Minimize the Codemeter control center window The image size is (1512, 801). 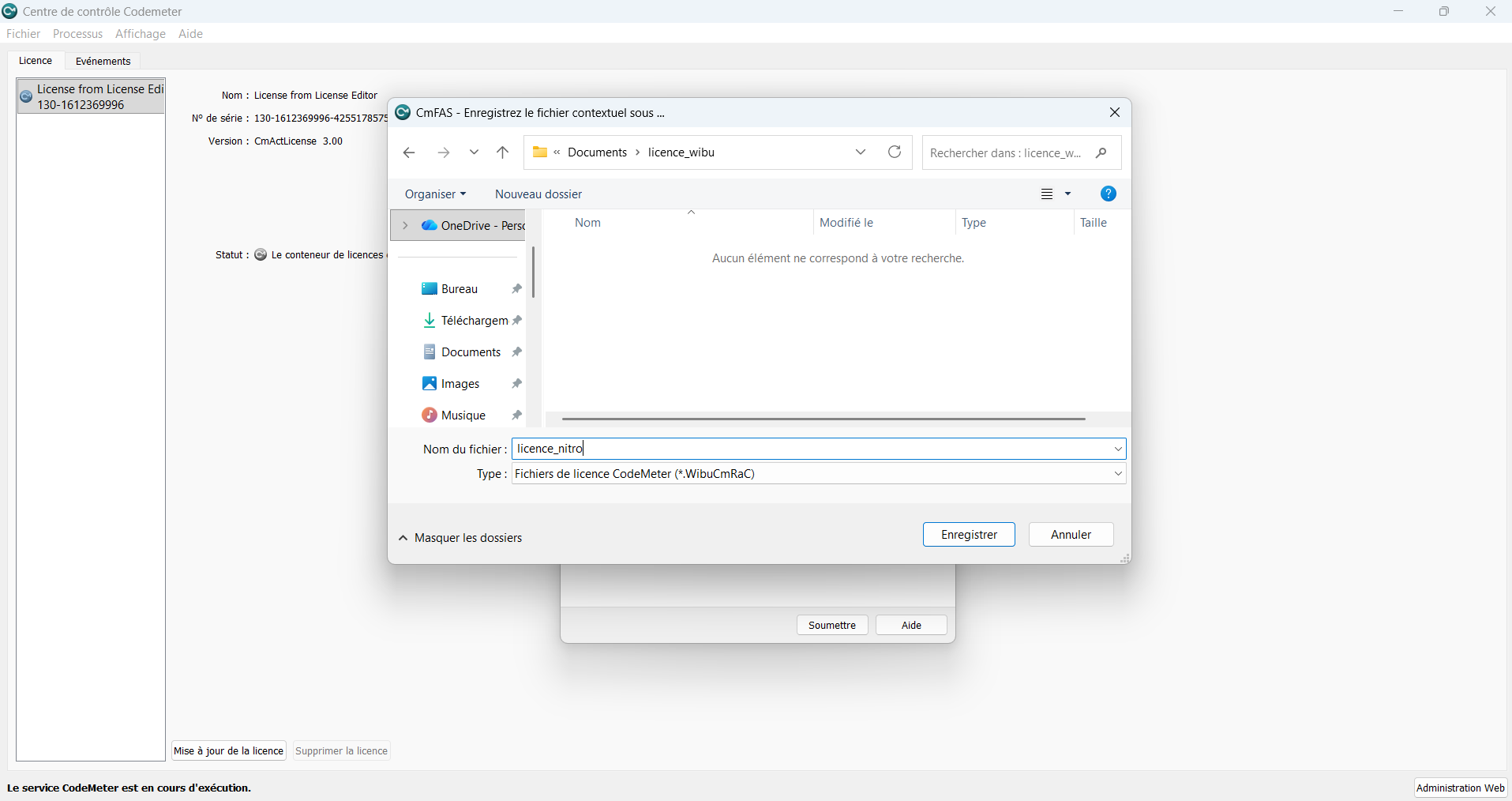pos(1398,11)
